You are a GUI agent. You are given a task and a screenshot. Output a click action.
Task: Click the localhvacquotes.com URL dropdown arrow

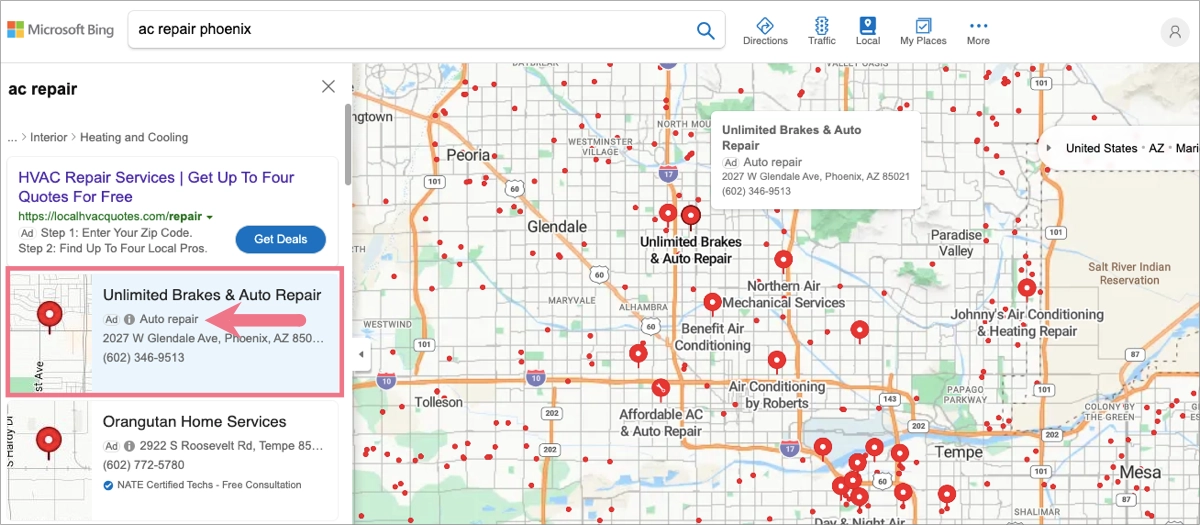pos(210,216)
